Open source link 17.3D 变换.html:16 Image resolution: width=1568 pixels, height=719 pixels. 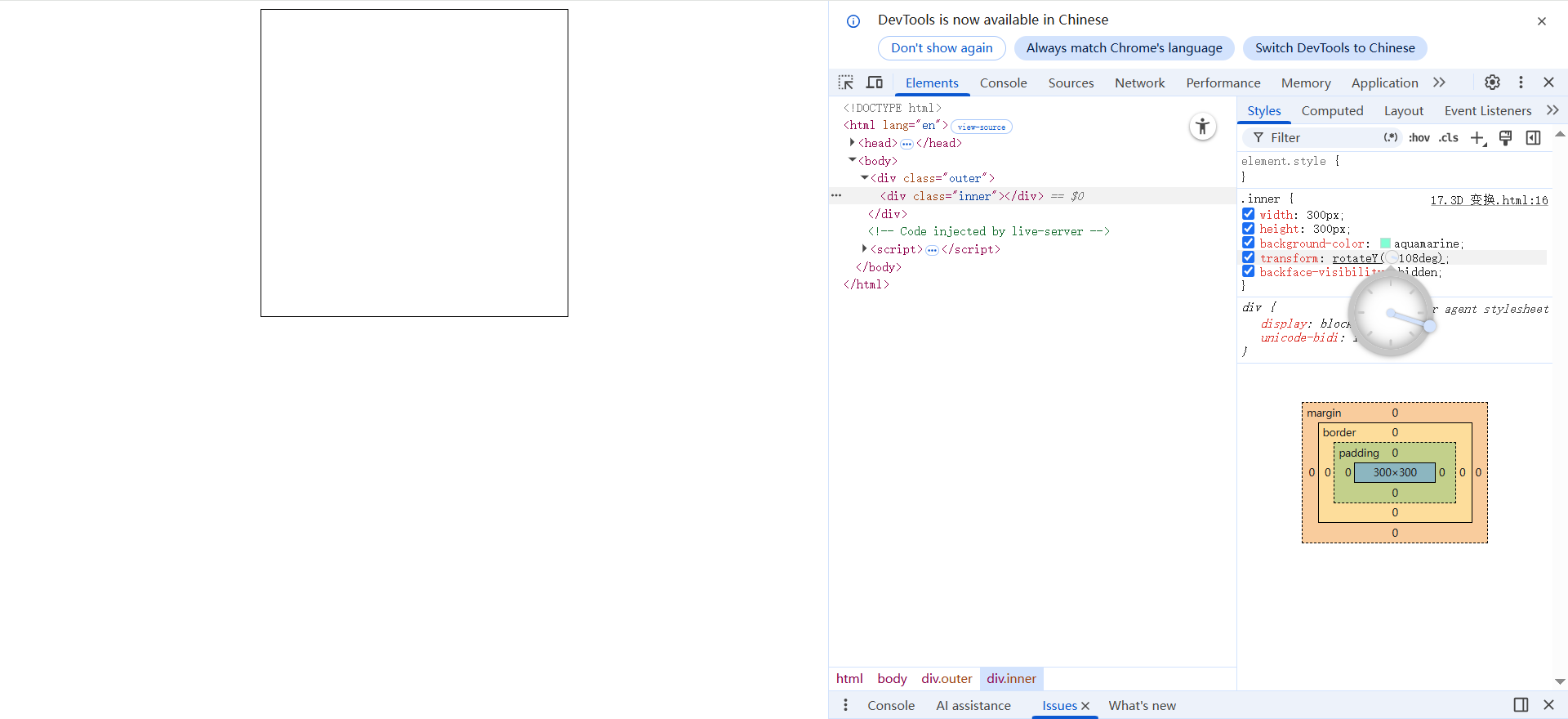coord(1489,200)
